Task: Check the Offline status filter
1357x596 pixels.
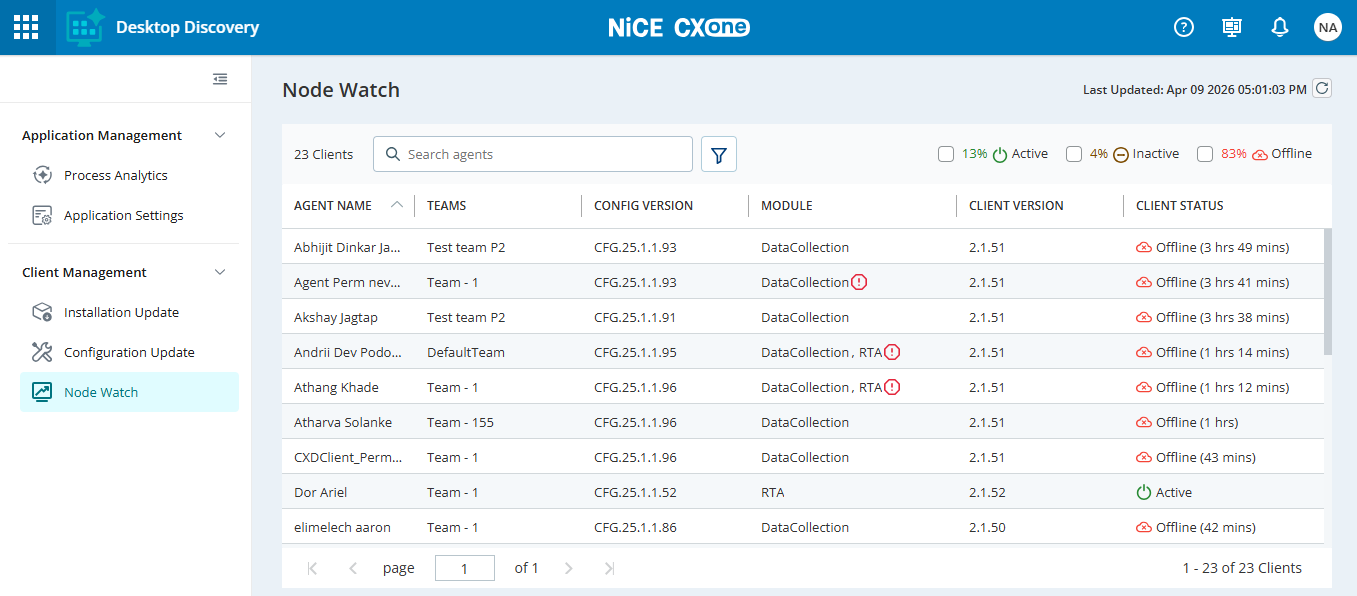Action: (x=1205, y=154)
